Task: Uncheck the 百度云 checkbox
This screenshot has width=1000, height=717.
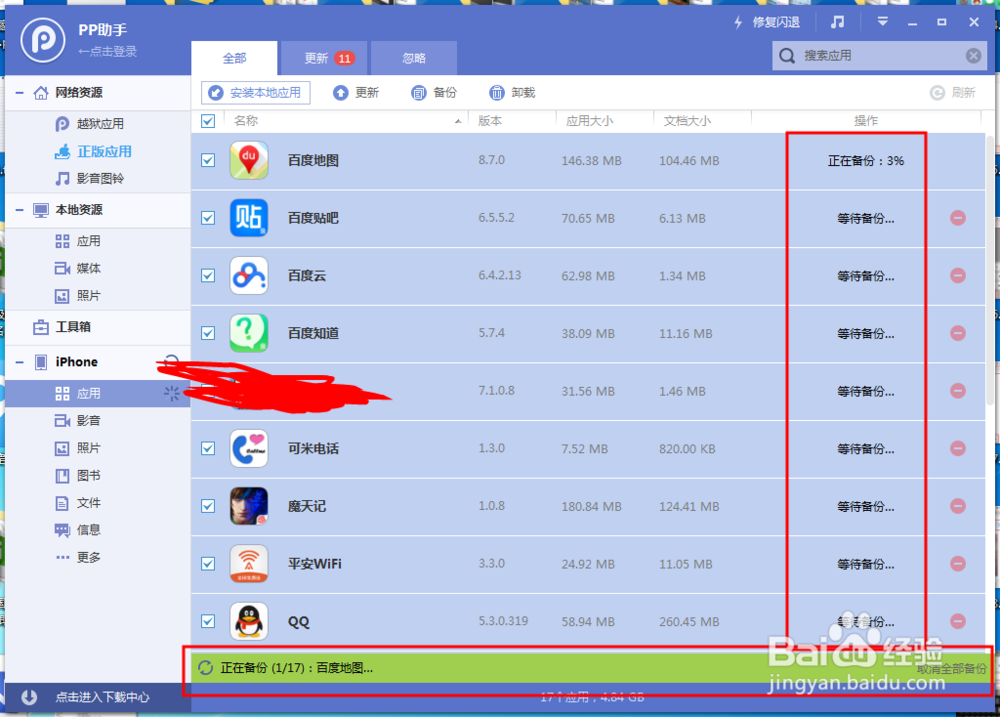Action: click(208, 275)
